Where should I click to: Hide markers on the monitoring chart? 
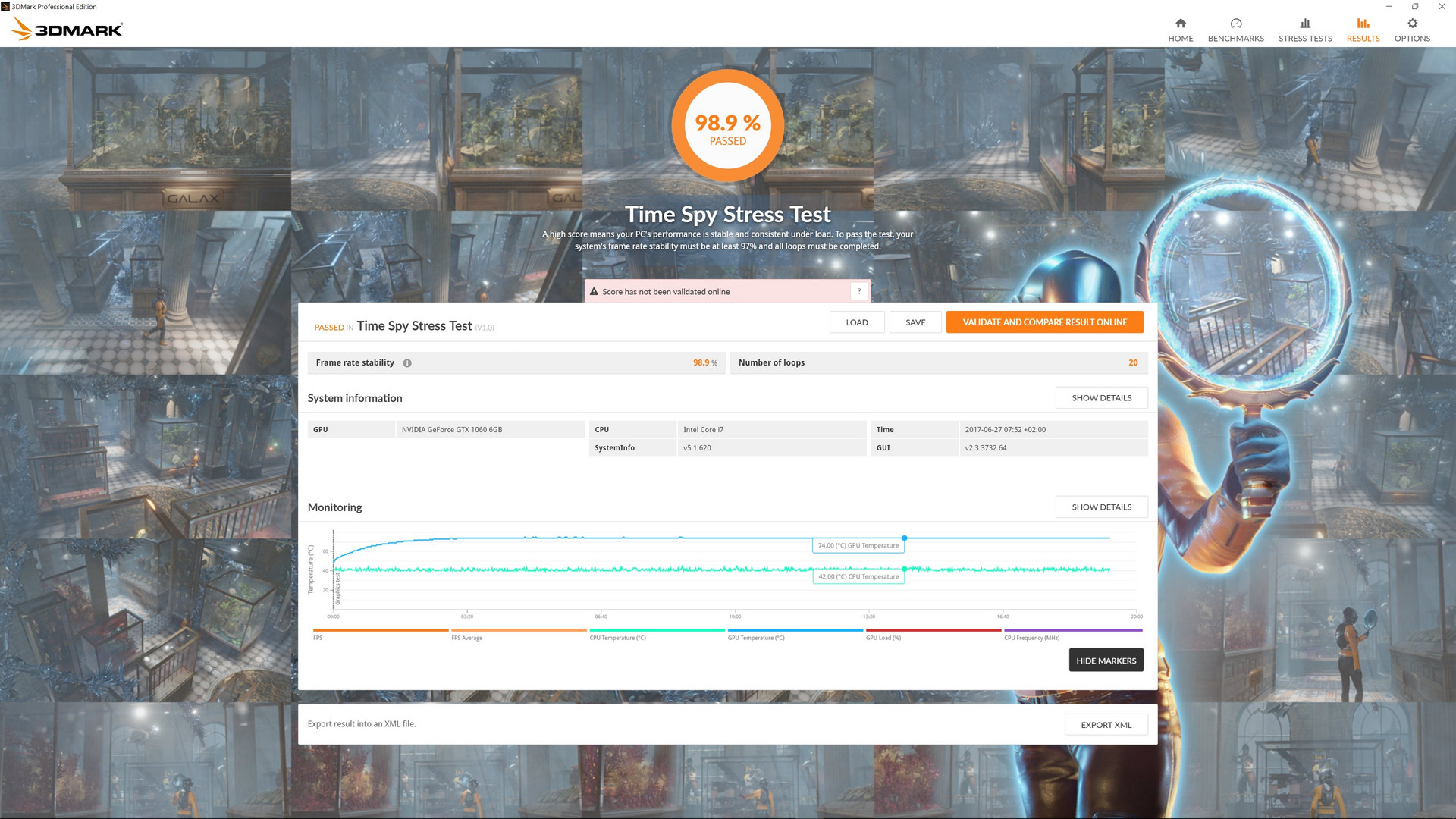click(1106, 661)
